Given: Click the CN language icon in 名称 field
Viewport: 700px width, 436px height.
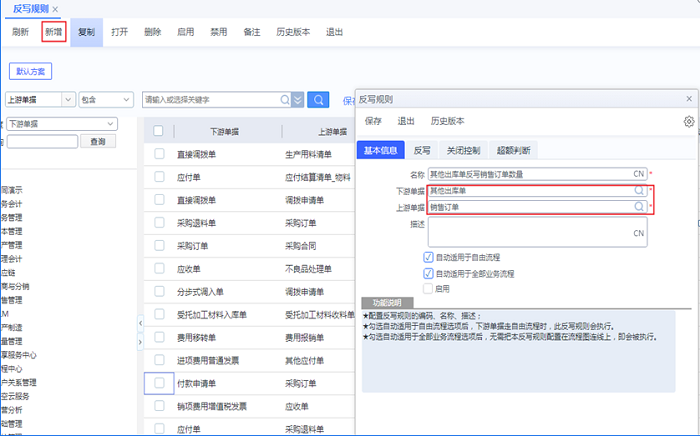Looking at the screenshot, I should pos(639,174).
